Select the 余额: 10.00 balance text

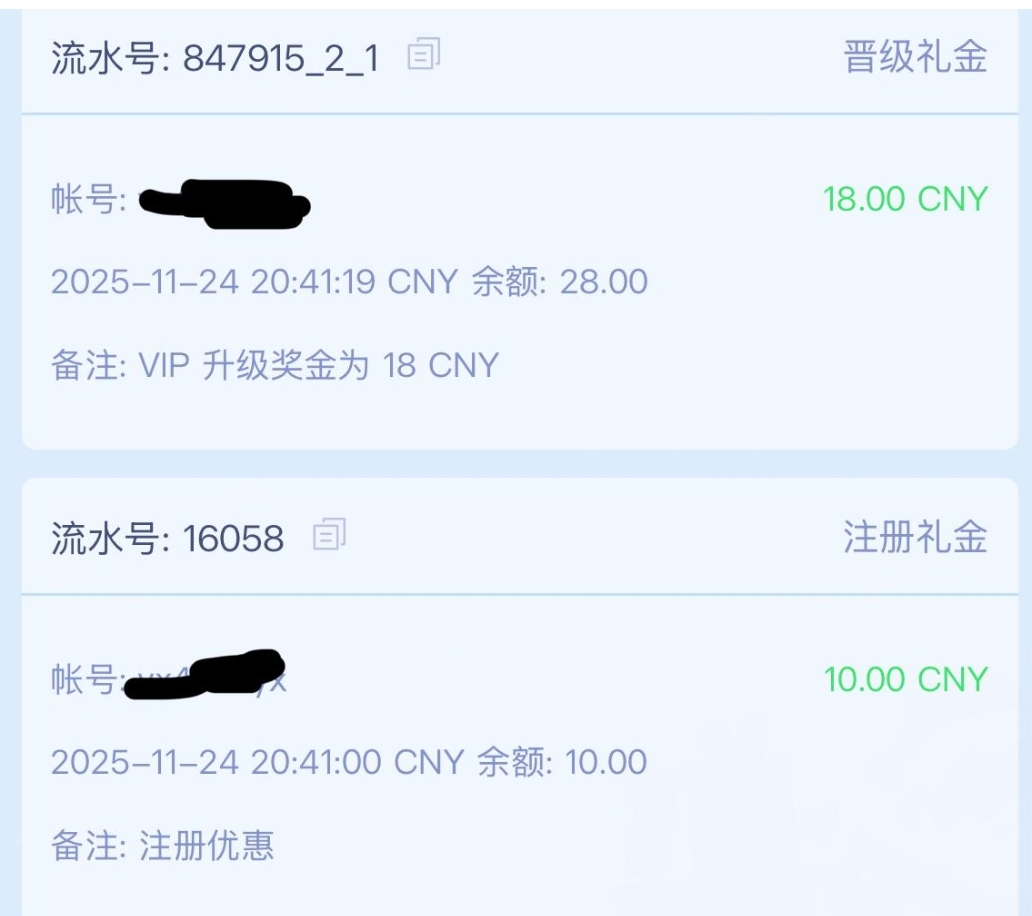pos(561,763)
